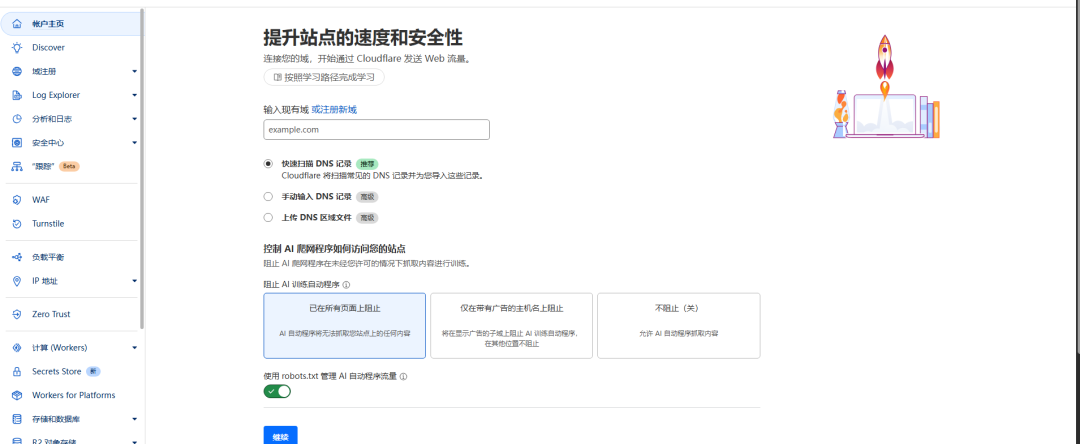Choose the 已在所有页面上阻止 card
The image size is (1080, 444).
(344, 326)
